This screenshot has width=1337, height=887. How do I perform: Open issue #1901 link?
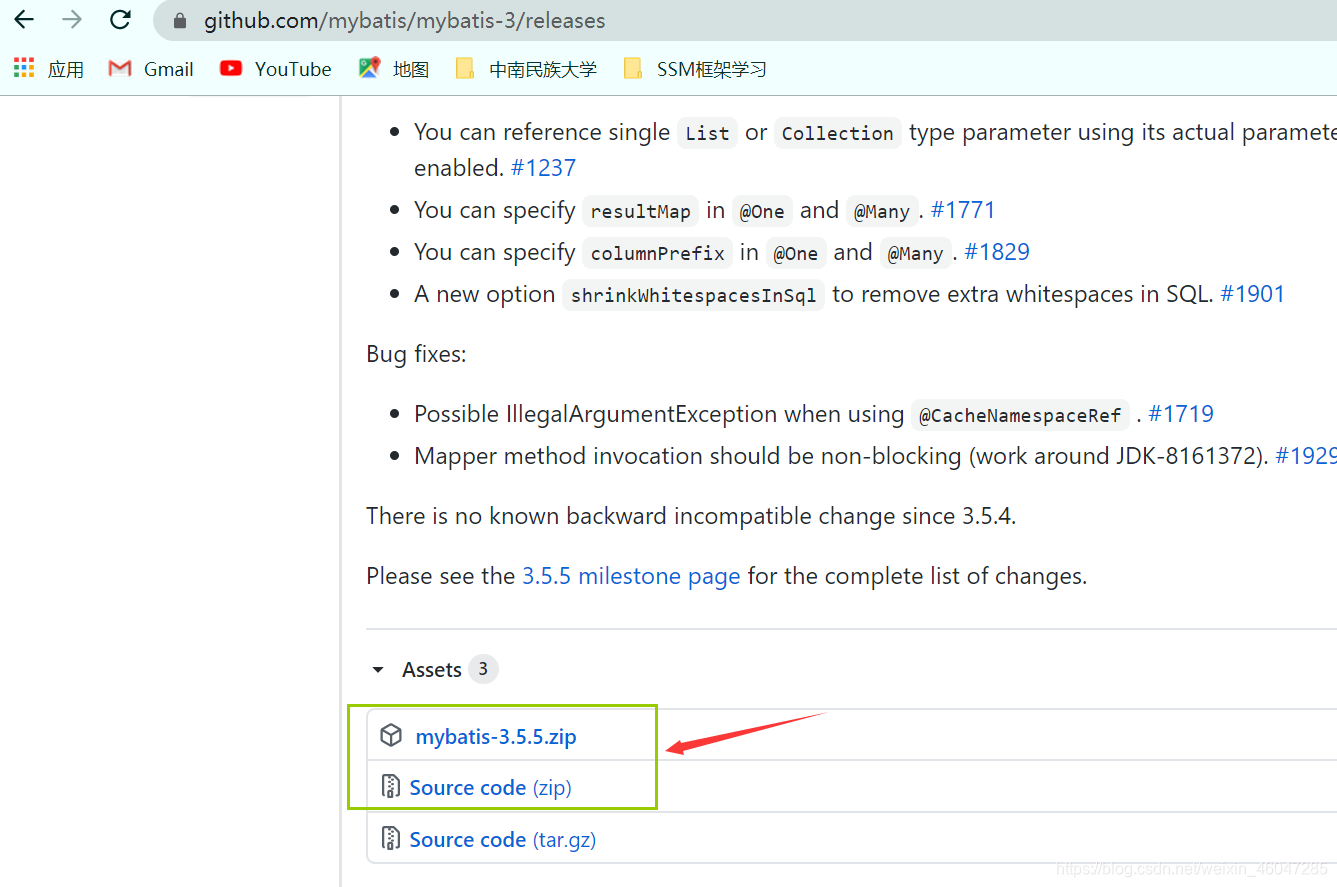click(1252, 294)
